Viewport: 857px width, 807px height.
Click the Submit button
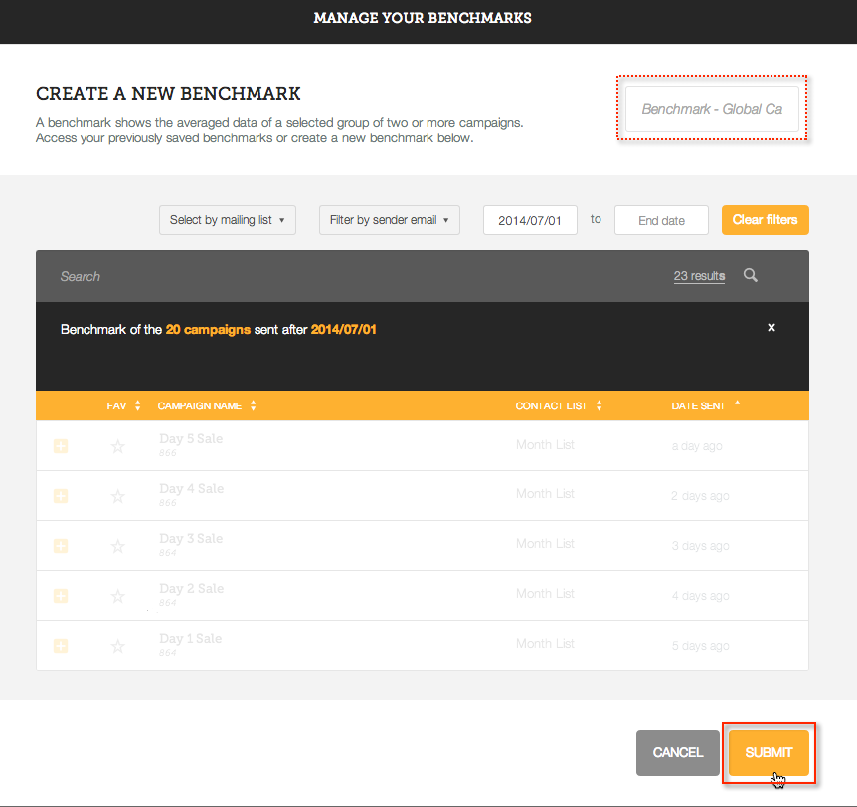[x=769, y=752]
